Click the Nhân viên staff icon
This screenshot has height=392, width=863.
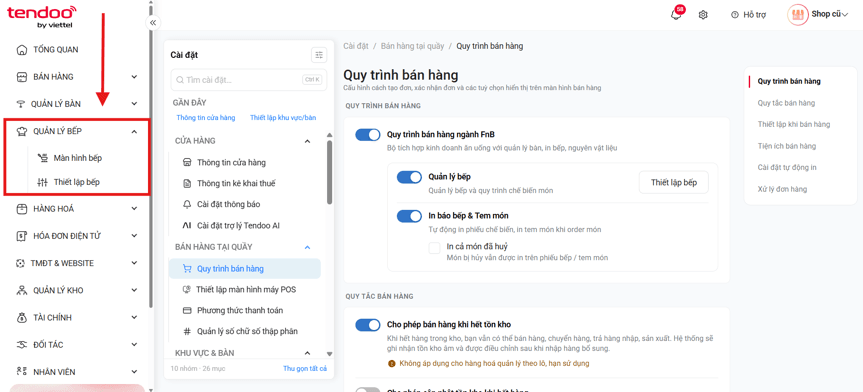pyautogui.click(x=22, y=372)
